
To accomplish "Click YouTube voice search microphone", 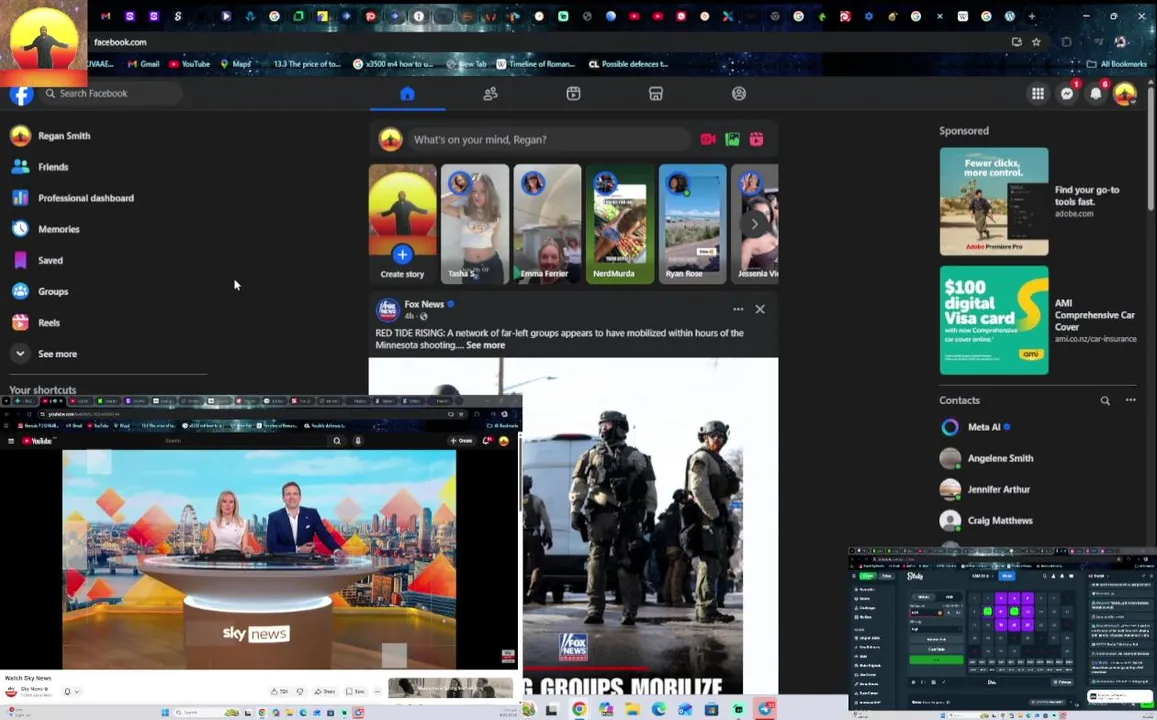I will click(358, 441).
